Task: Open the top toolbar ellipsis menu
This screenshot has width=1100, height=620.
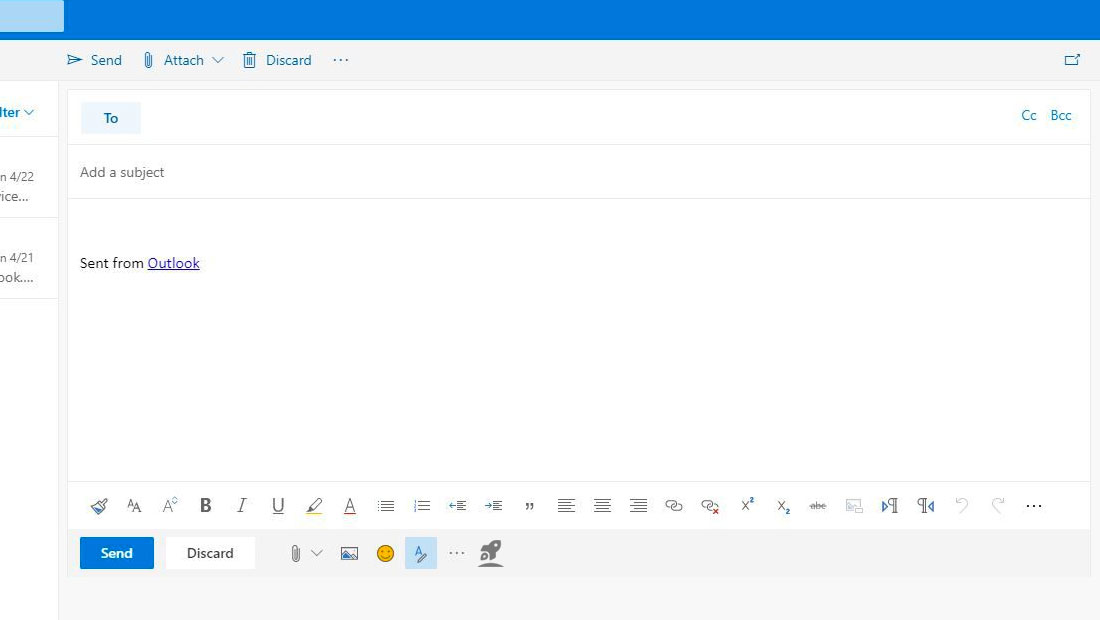Action: (x=341, y=60)
